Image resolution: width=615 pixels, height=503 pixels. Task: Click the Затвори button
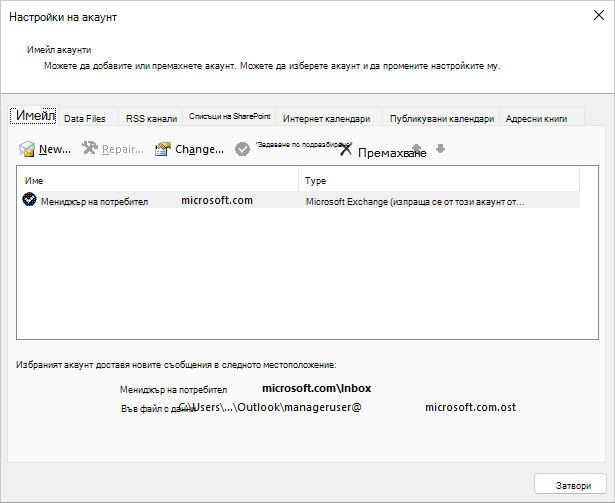(570, 485)
